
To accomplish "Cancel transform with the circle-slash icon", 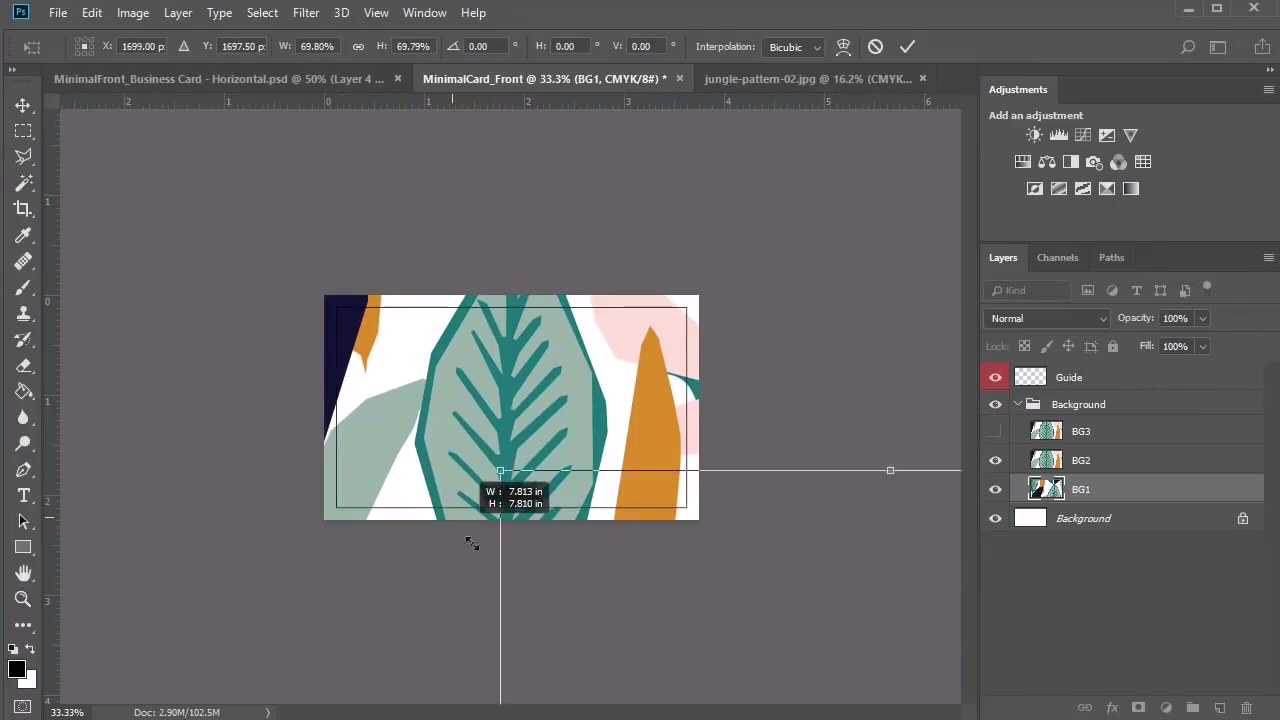I will 875,46.
